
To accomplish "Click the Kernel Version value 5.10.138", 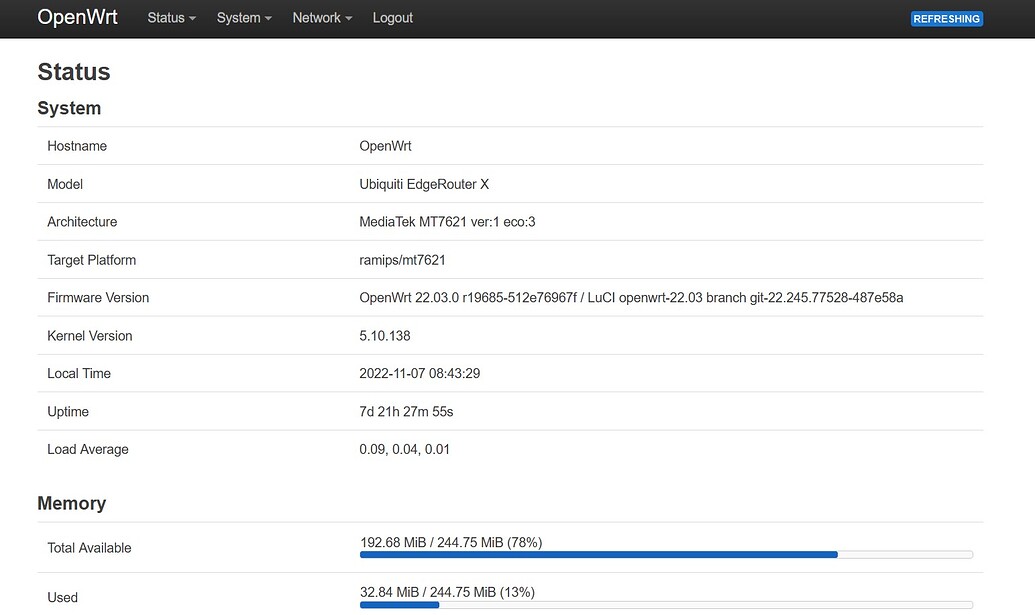I will click(x=384, y=335).
